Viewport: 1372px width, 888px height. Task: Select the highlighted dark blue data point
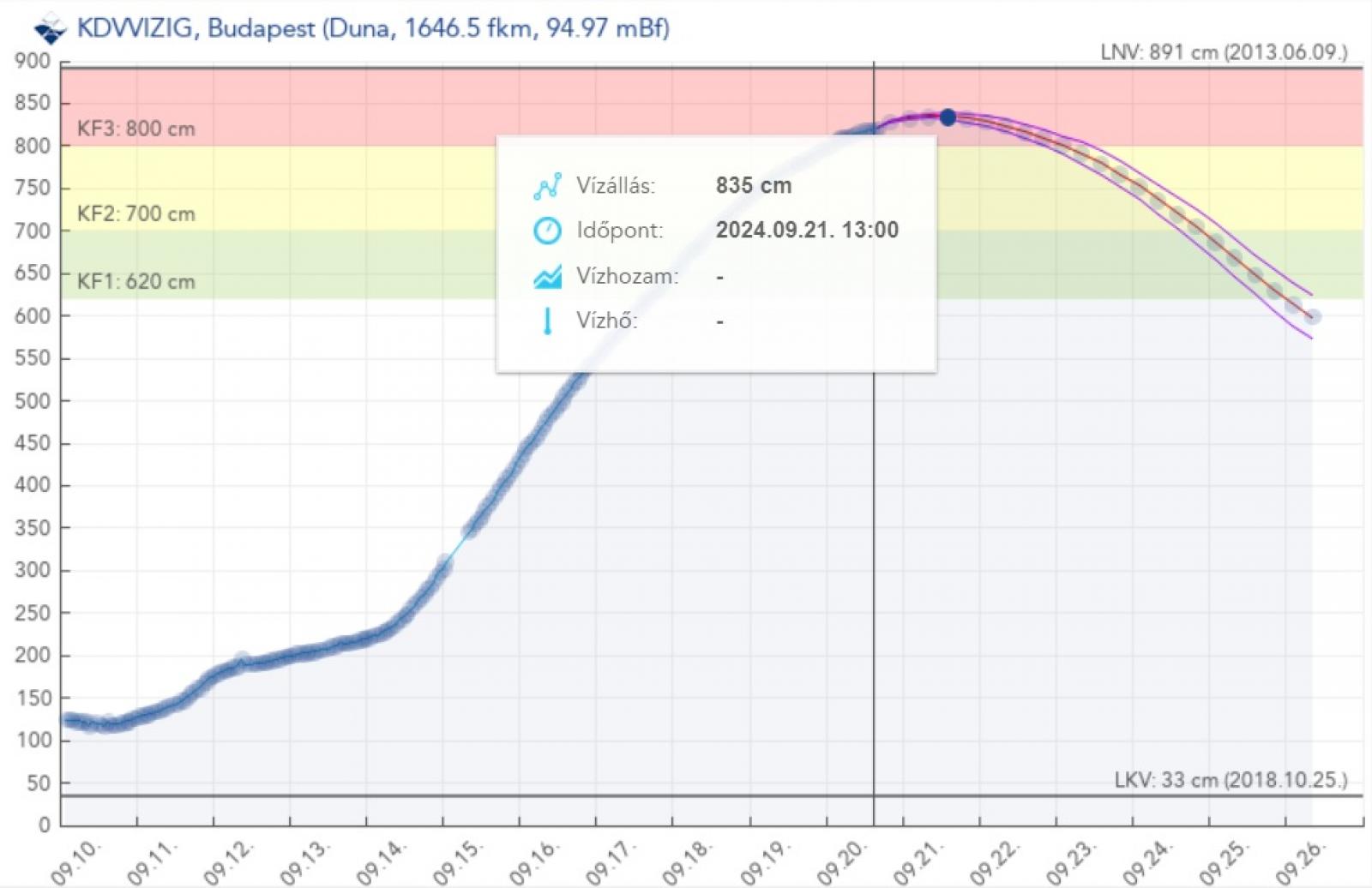pos(948,117)
